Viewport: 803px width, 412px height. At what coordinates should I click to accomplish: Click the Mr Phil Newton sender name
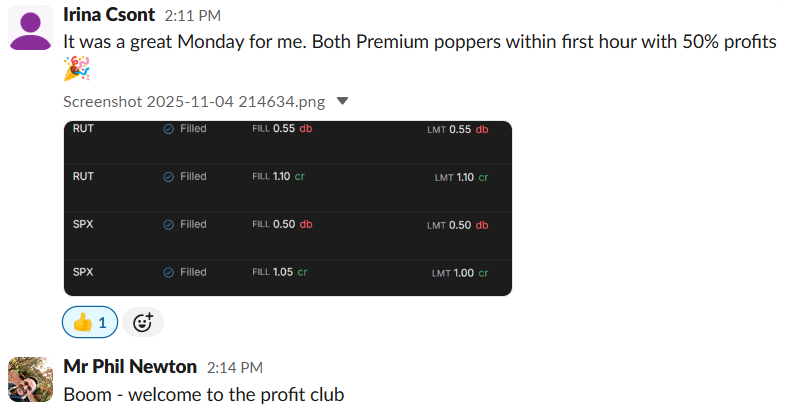point(130,367)
